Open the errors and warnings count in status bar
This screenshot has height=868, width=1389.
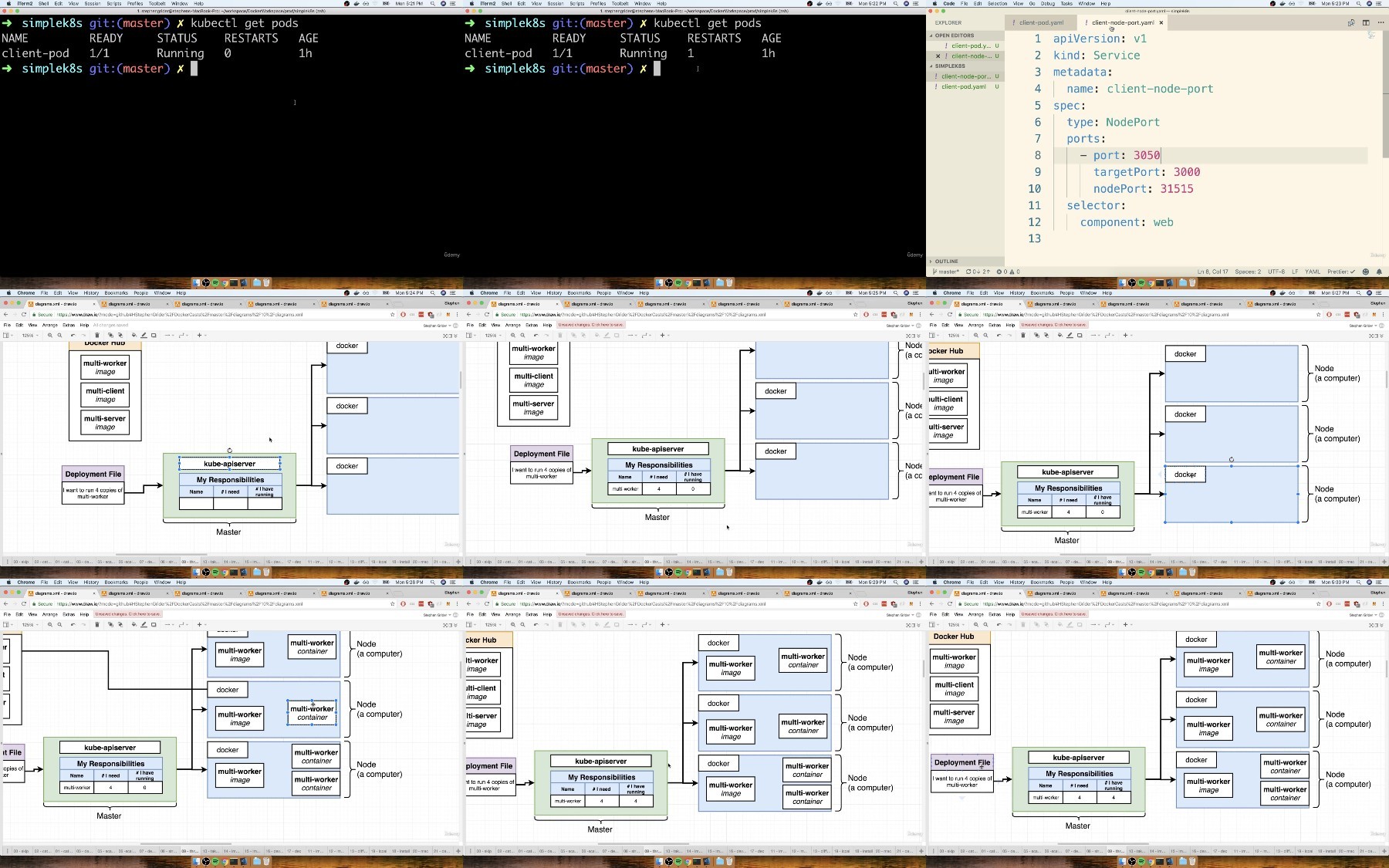pos(1008,272)
